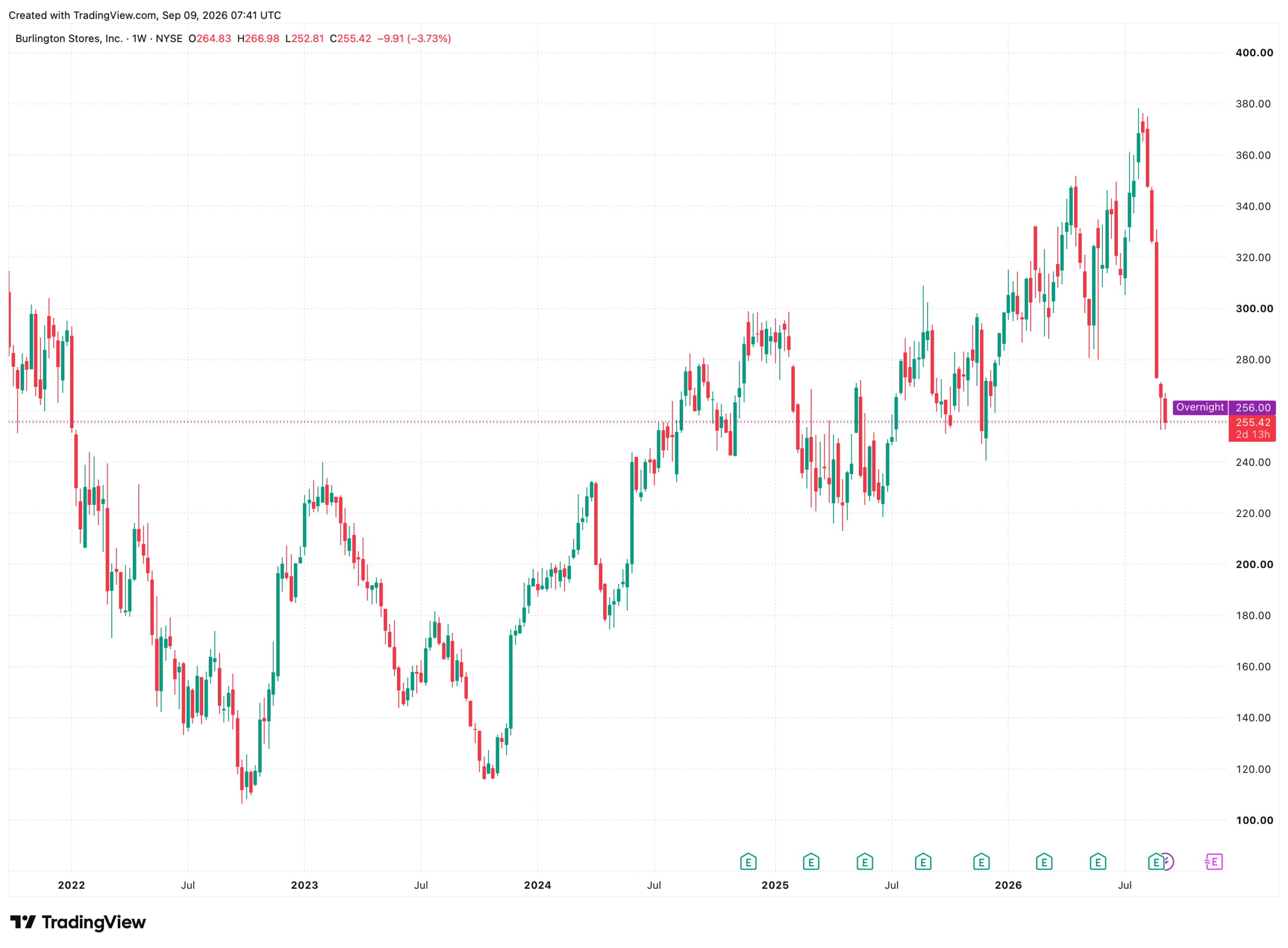Click the Jul label between 2024 and 2025
This screenshot has width=1288, height=948.
pyautogui.click(x=654, y=885)
